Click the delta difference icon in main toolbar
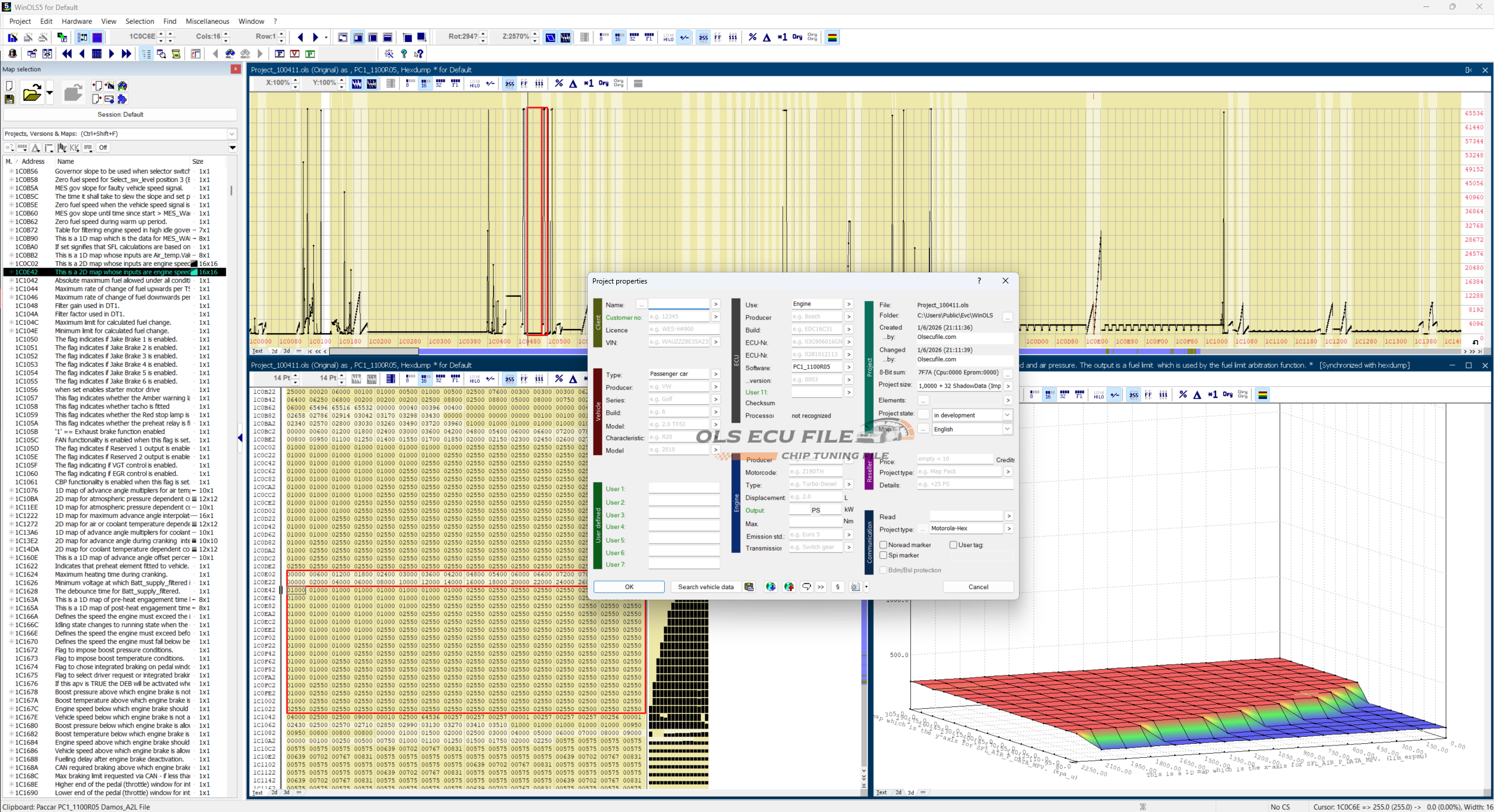 (x=767, y=37)
